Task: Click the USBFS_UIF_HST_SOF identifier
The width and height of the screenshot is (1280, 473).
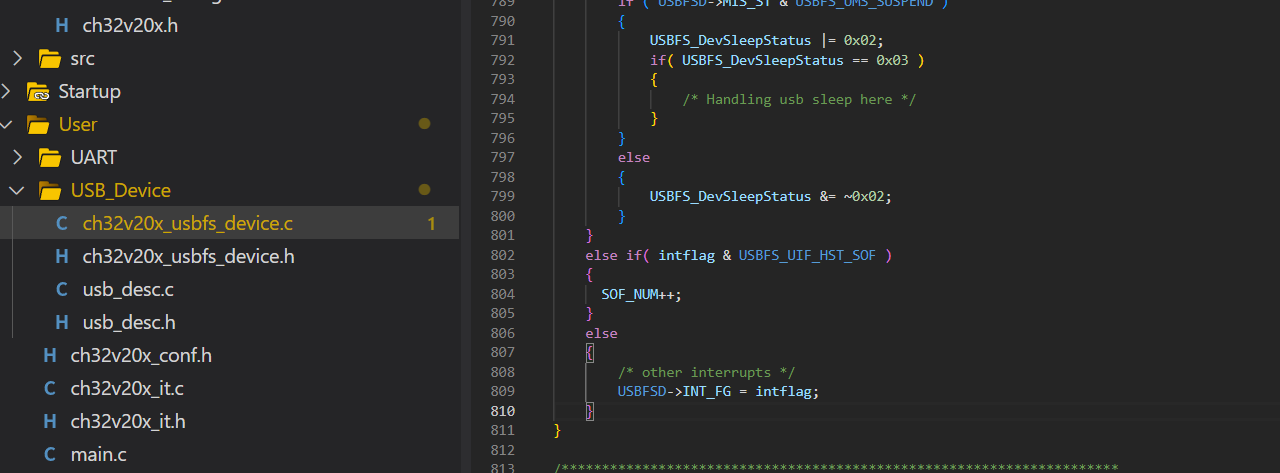Action: coord(807,255)
